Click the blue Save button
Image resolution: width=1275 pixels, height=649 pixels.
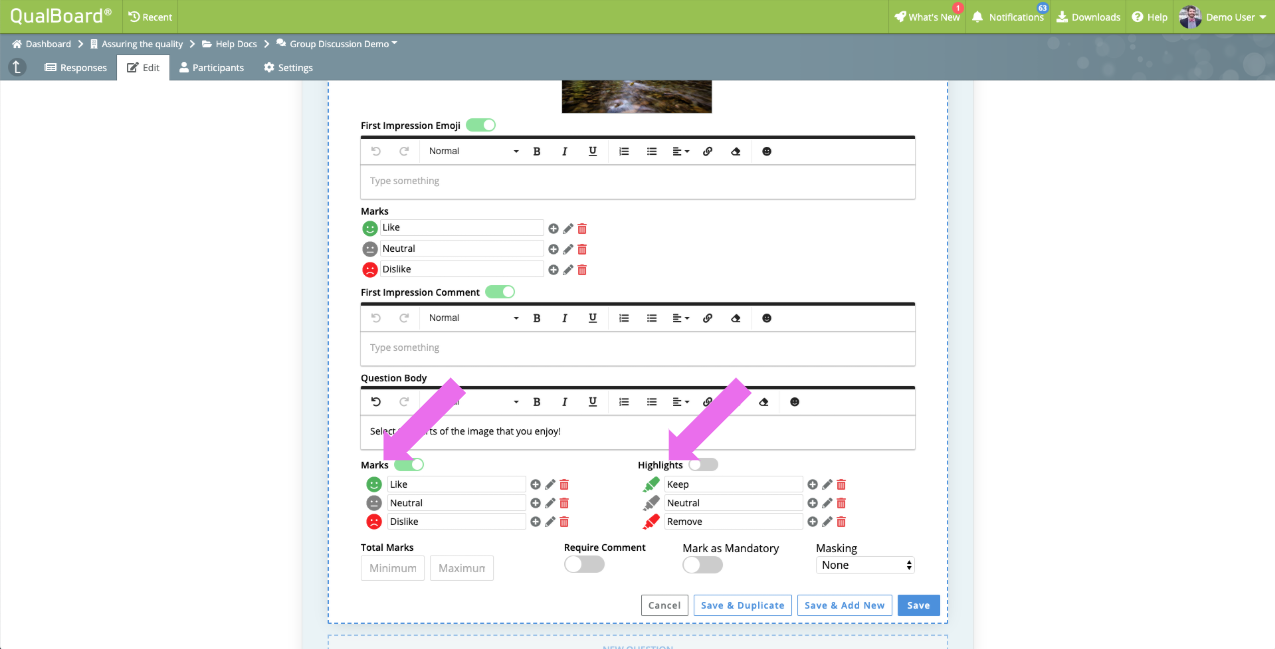[918, 605]
